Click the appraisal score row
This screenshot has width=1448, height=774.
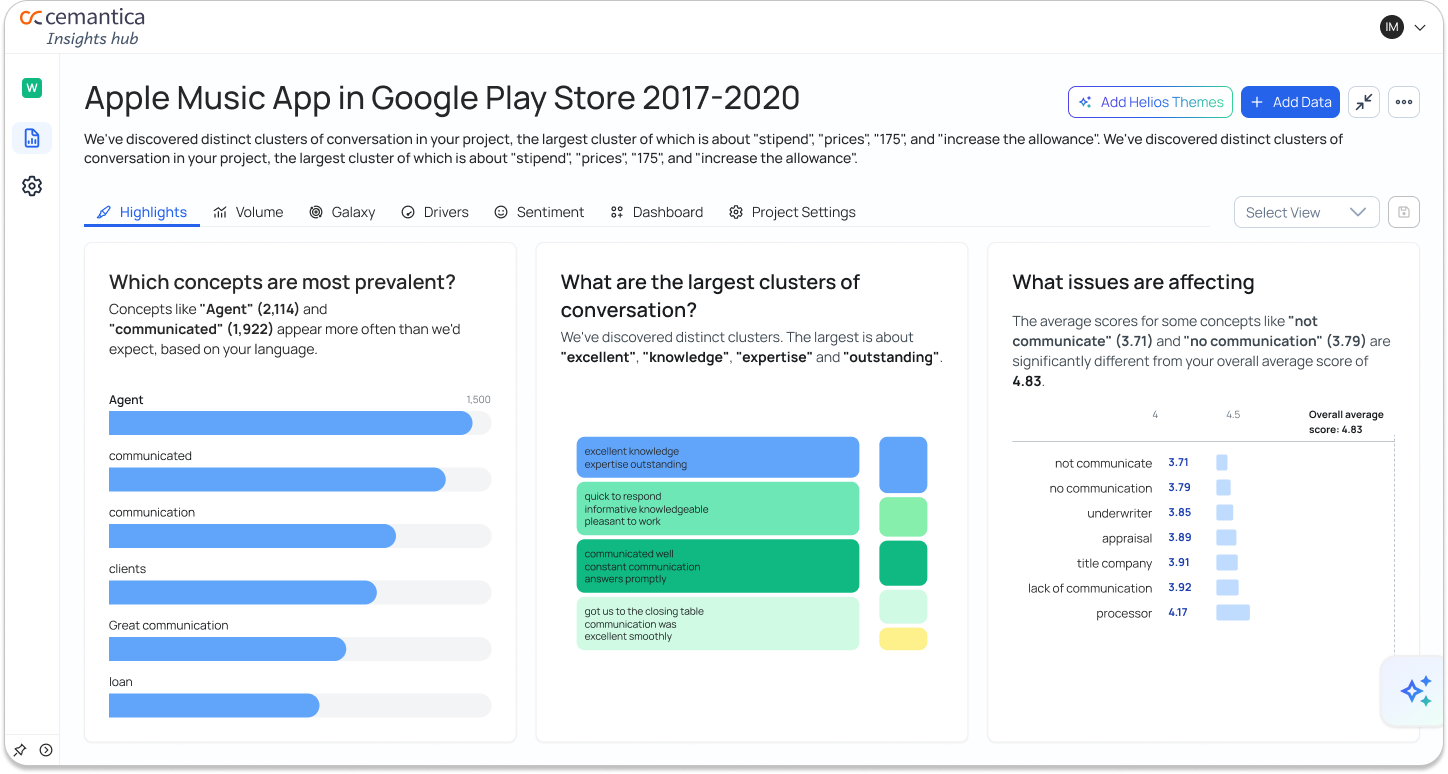point(1168,538)
